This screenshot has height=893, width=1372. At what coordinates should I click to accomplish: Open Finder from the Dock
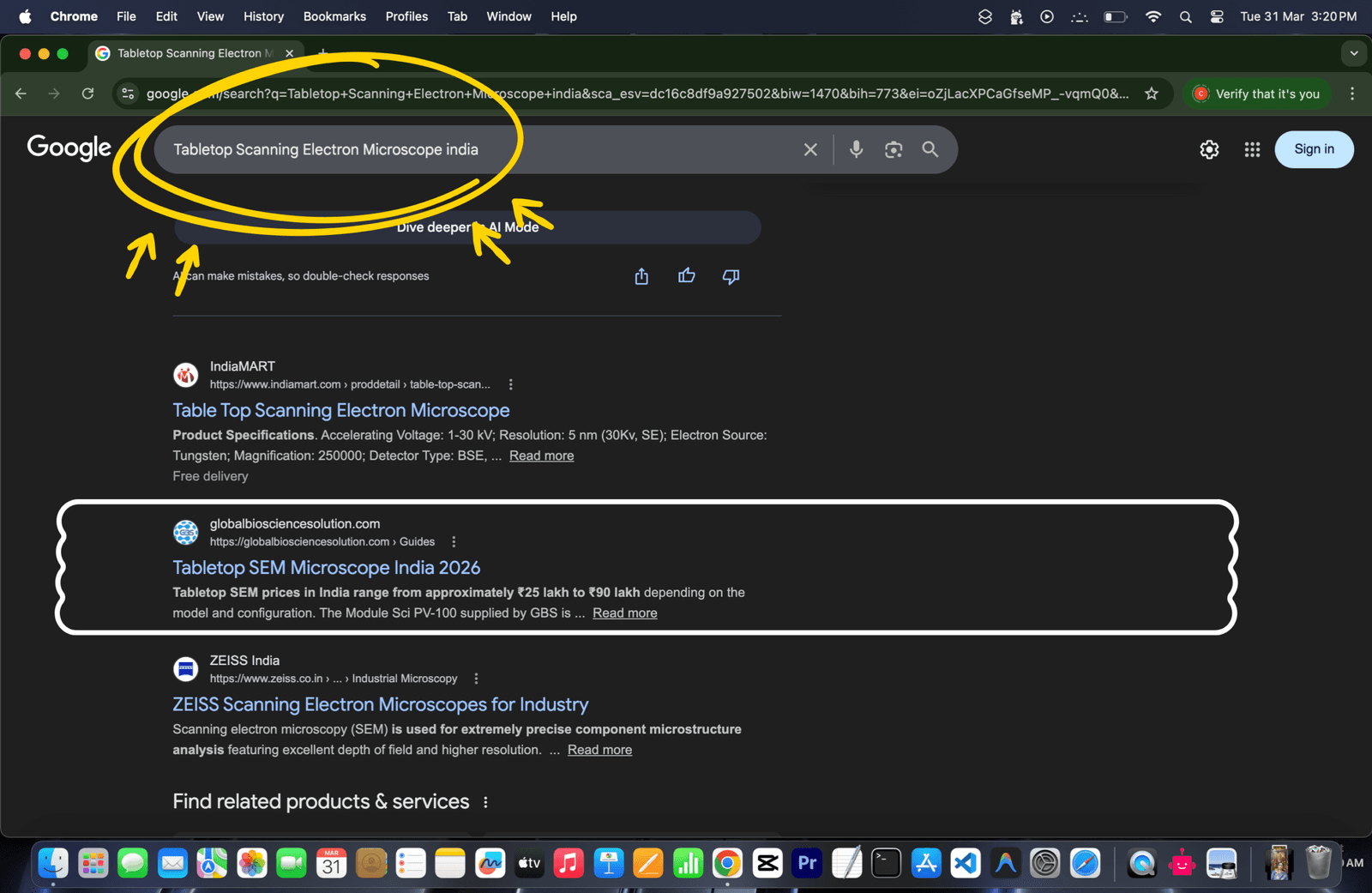click(53, 863)
